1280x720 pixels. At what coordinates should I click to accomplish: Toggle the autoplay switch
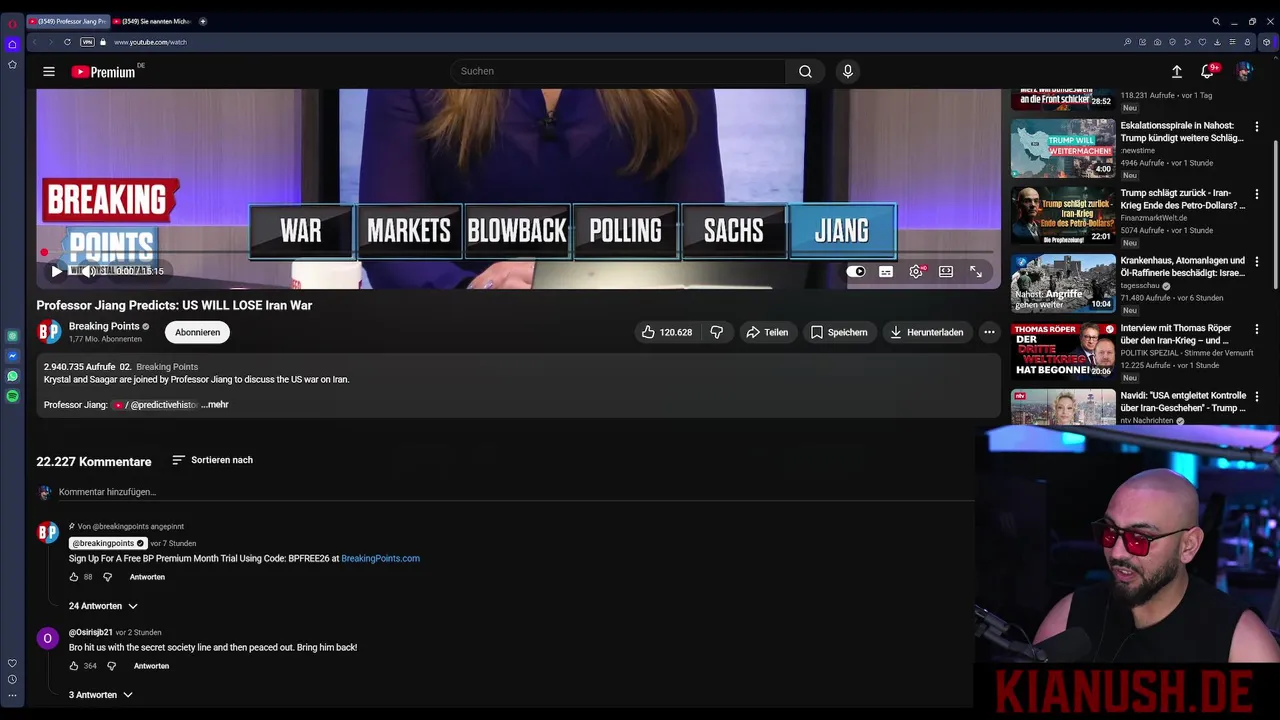856,271
